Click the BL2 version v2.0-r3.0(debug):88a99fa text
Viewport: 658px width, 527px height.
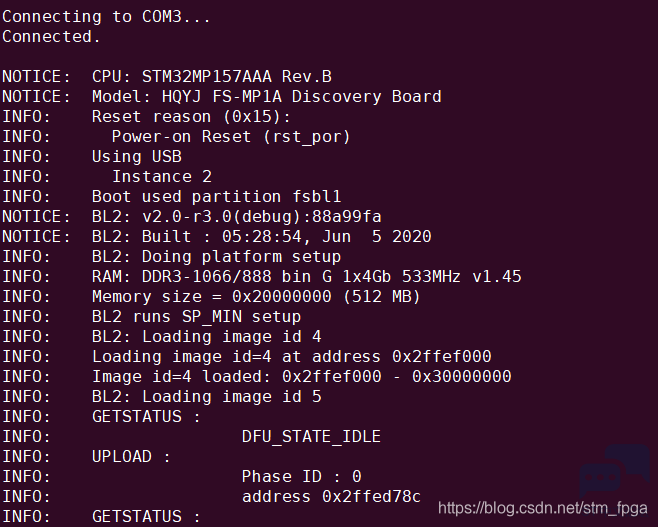pos(261,217)
